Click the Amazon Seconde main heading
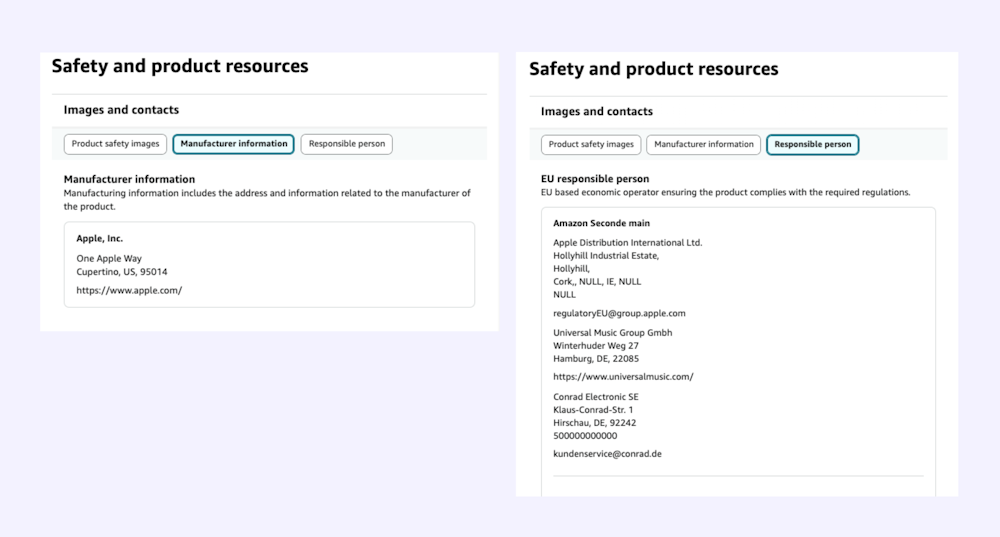This screenshot has width=1000, height=537. click(x=601, y=223)
